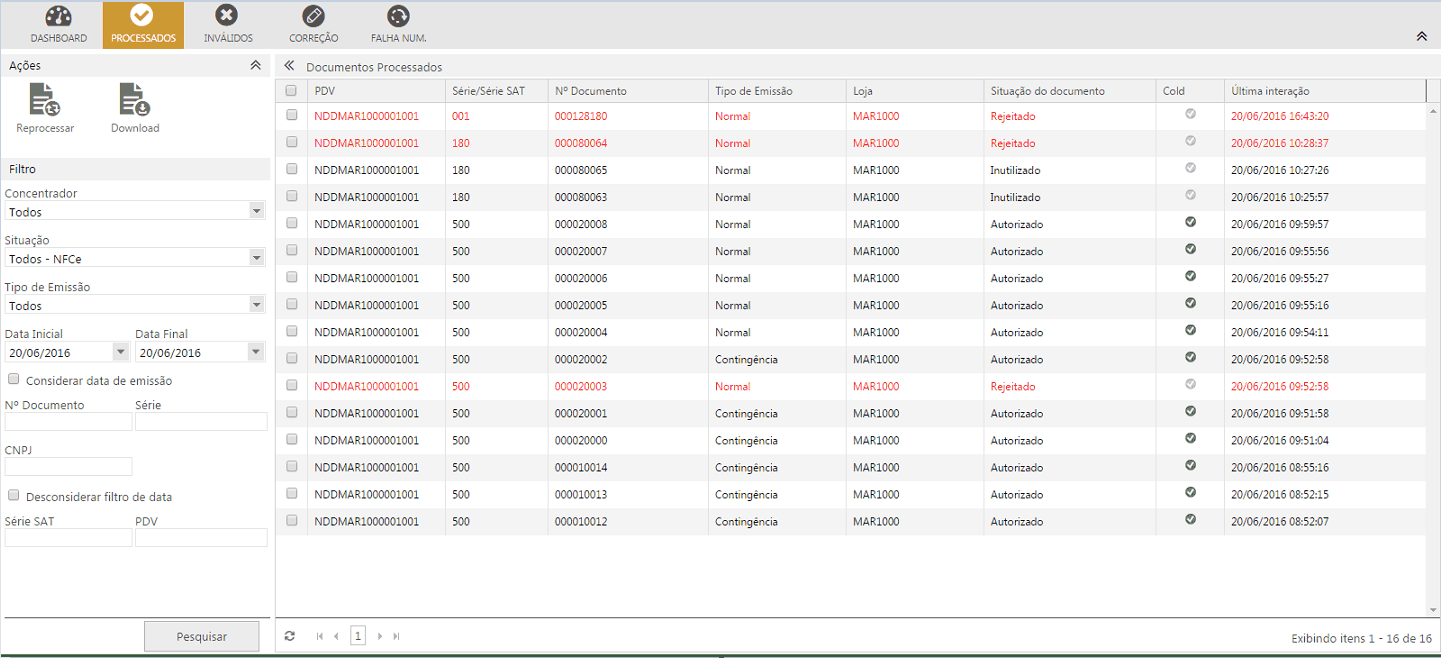The image size is (1441, 658).
Task: Open the Dashboard gauge icon
Action: coord(58,17)
